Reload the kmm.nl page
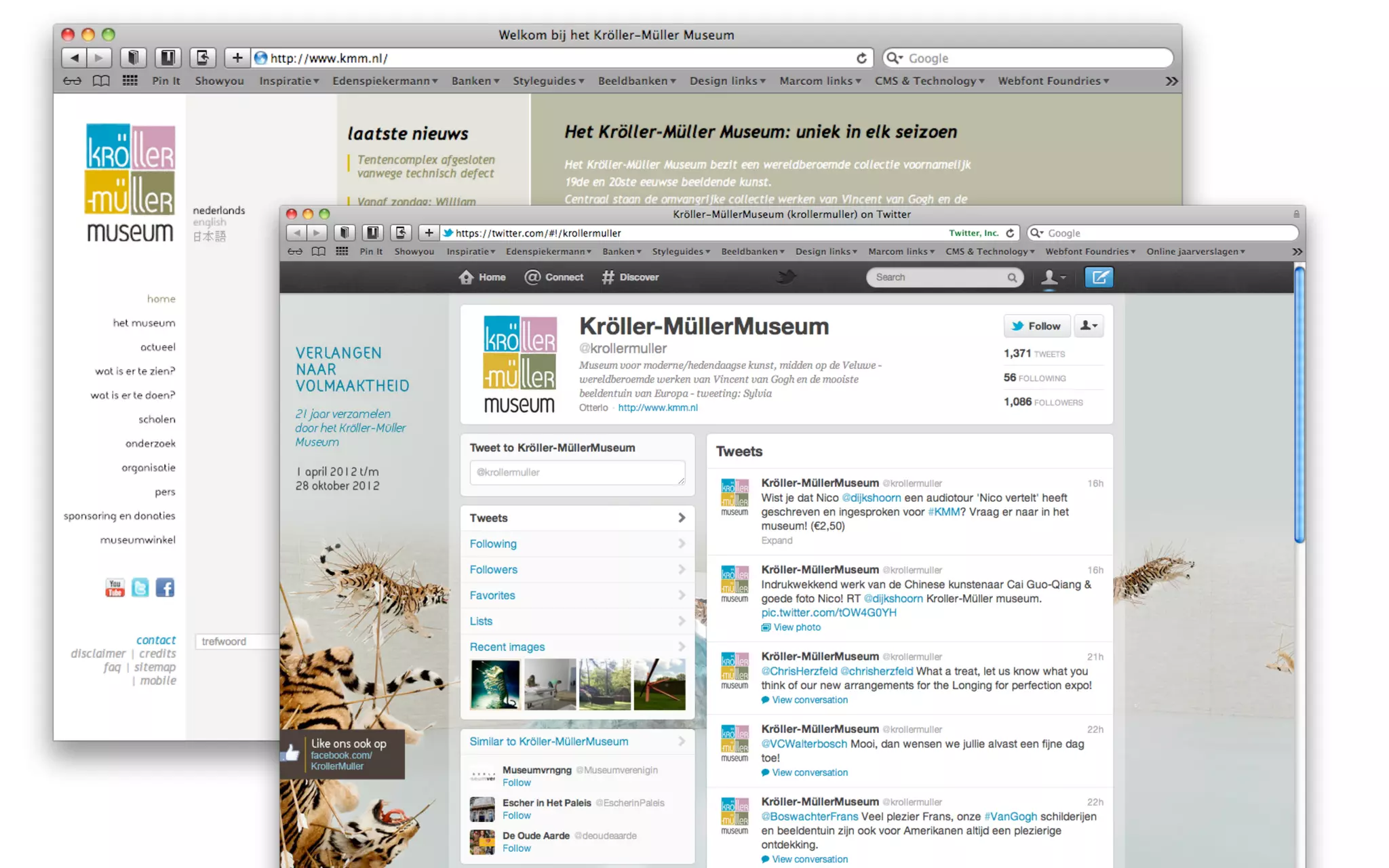1389x868 pixels. (861, 58)
